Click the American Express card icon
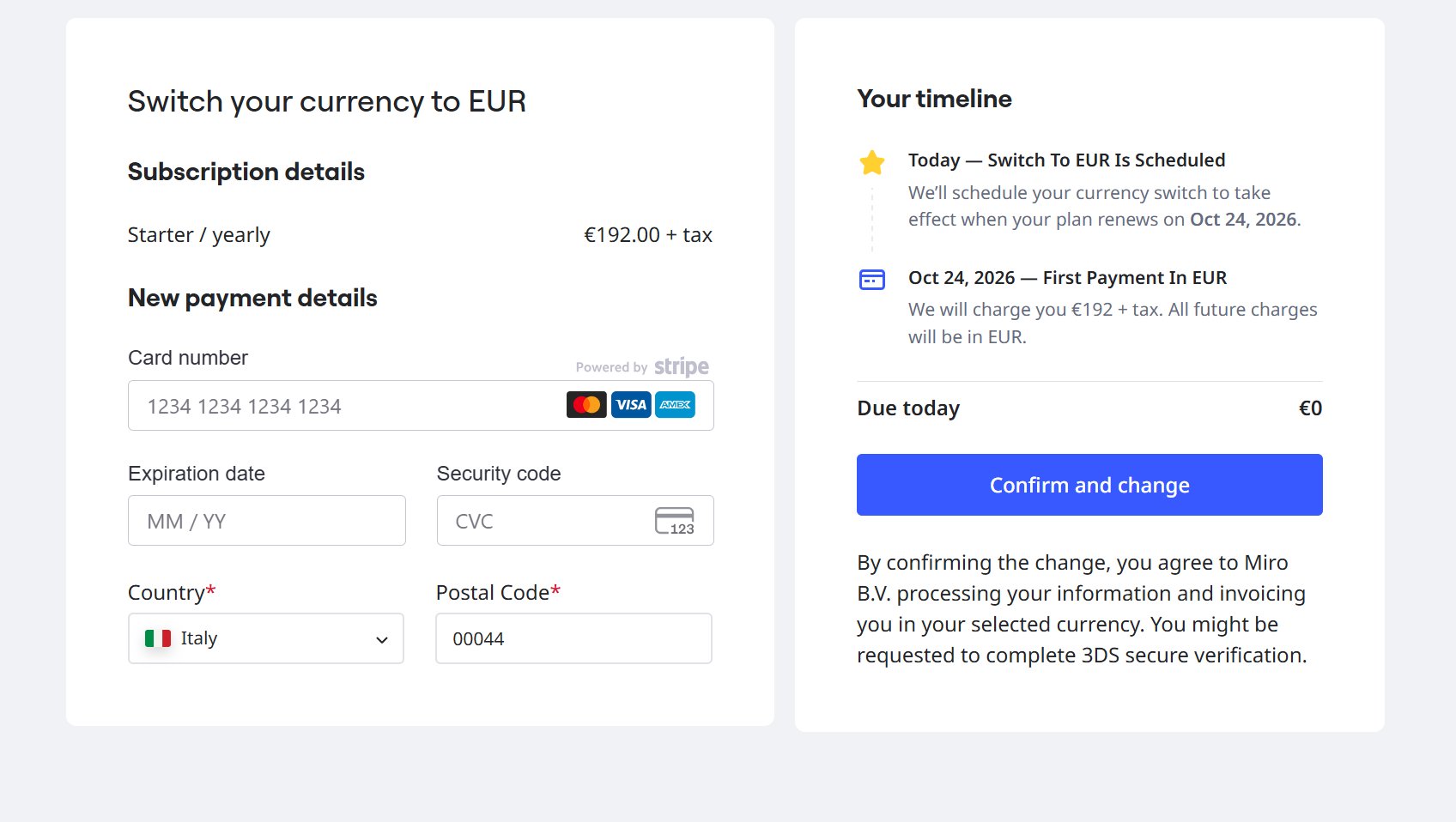Screen dimensions: 1456x822 (x=676, y=405)
